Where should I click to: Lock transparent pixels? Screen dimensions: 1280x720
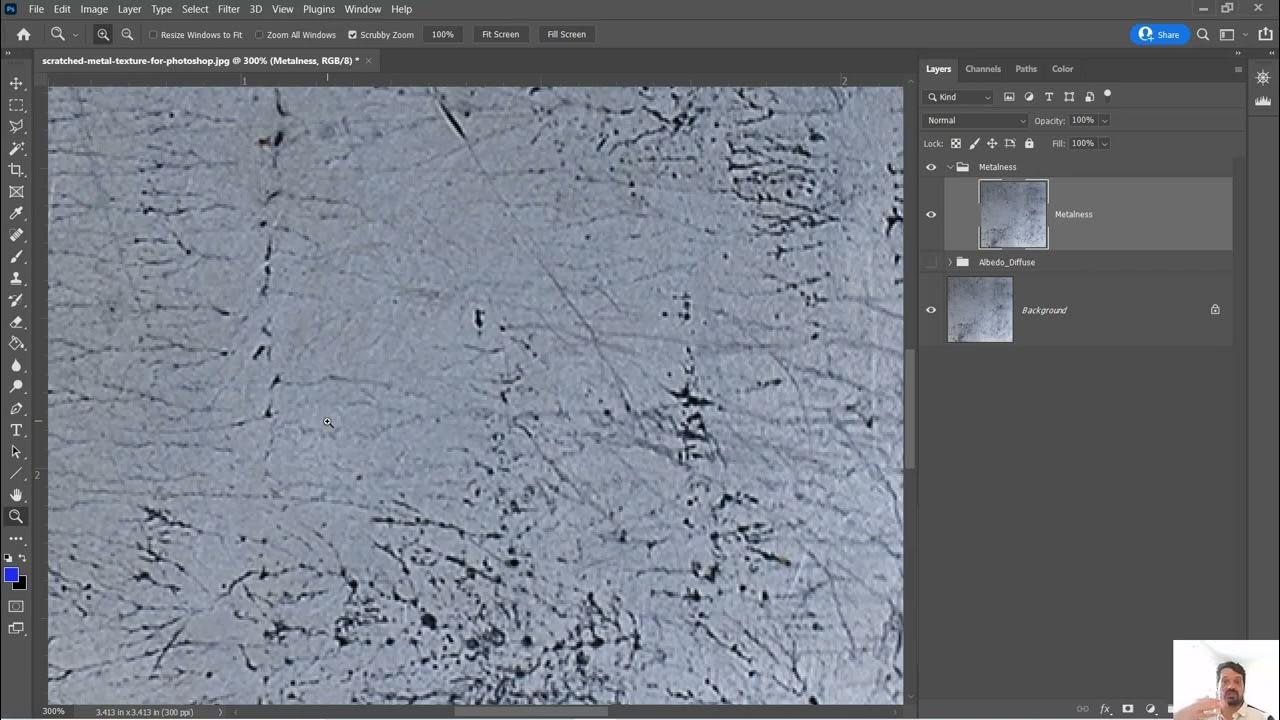click(956, 143)
